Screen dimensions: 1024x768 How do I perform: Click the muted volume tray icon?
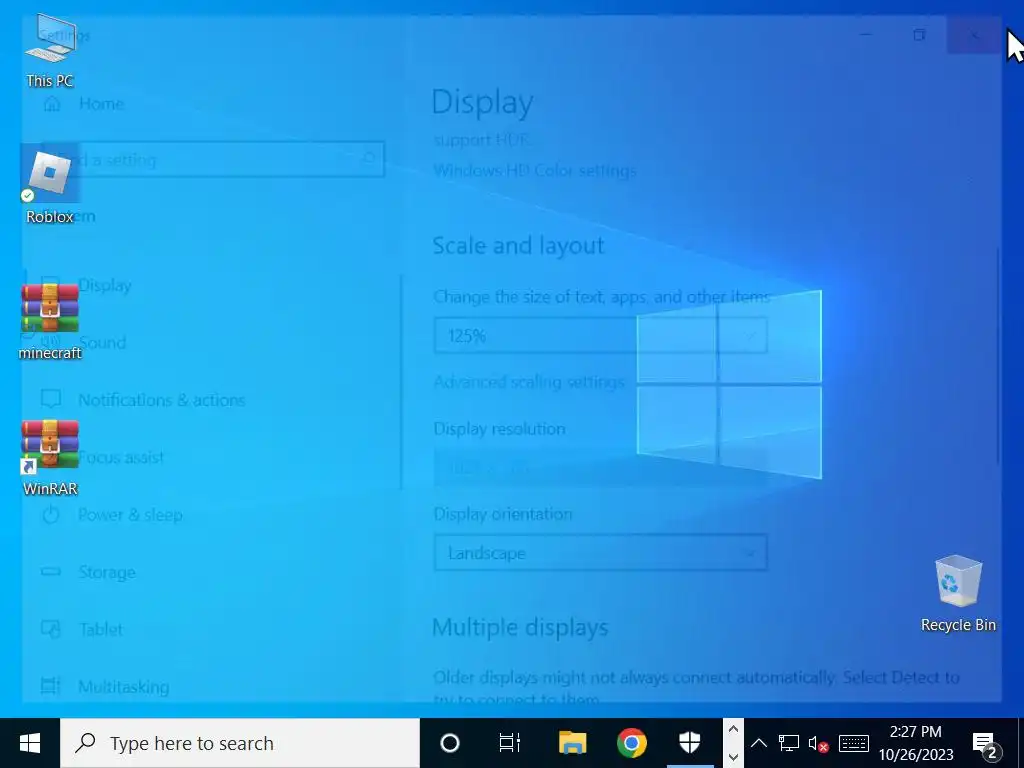coord(818,743)
